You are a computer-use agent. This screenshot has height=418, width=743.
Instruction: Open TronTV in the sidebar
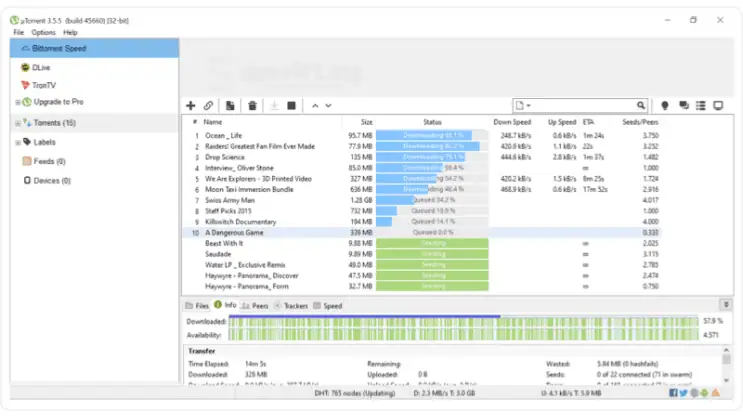click(x=44, y=85)
